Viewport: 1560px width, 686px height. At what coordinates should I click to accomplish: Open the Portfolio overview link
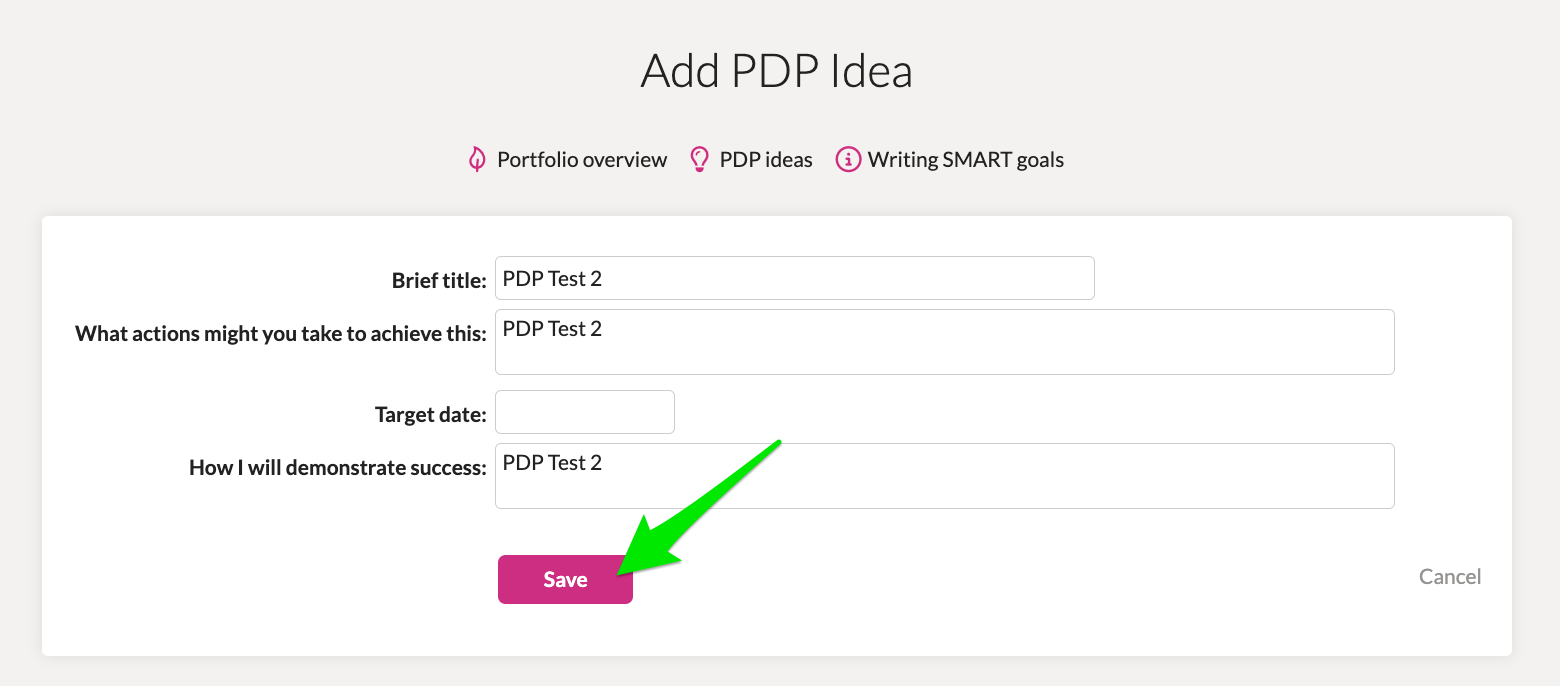click(582, 160)
